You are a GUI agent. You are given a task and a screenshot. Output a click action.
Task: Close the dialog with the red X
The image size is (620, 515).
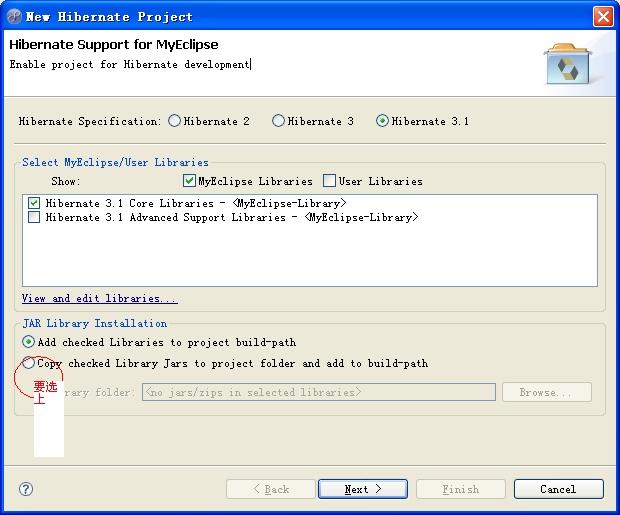(x=603, y=17)
